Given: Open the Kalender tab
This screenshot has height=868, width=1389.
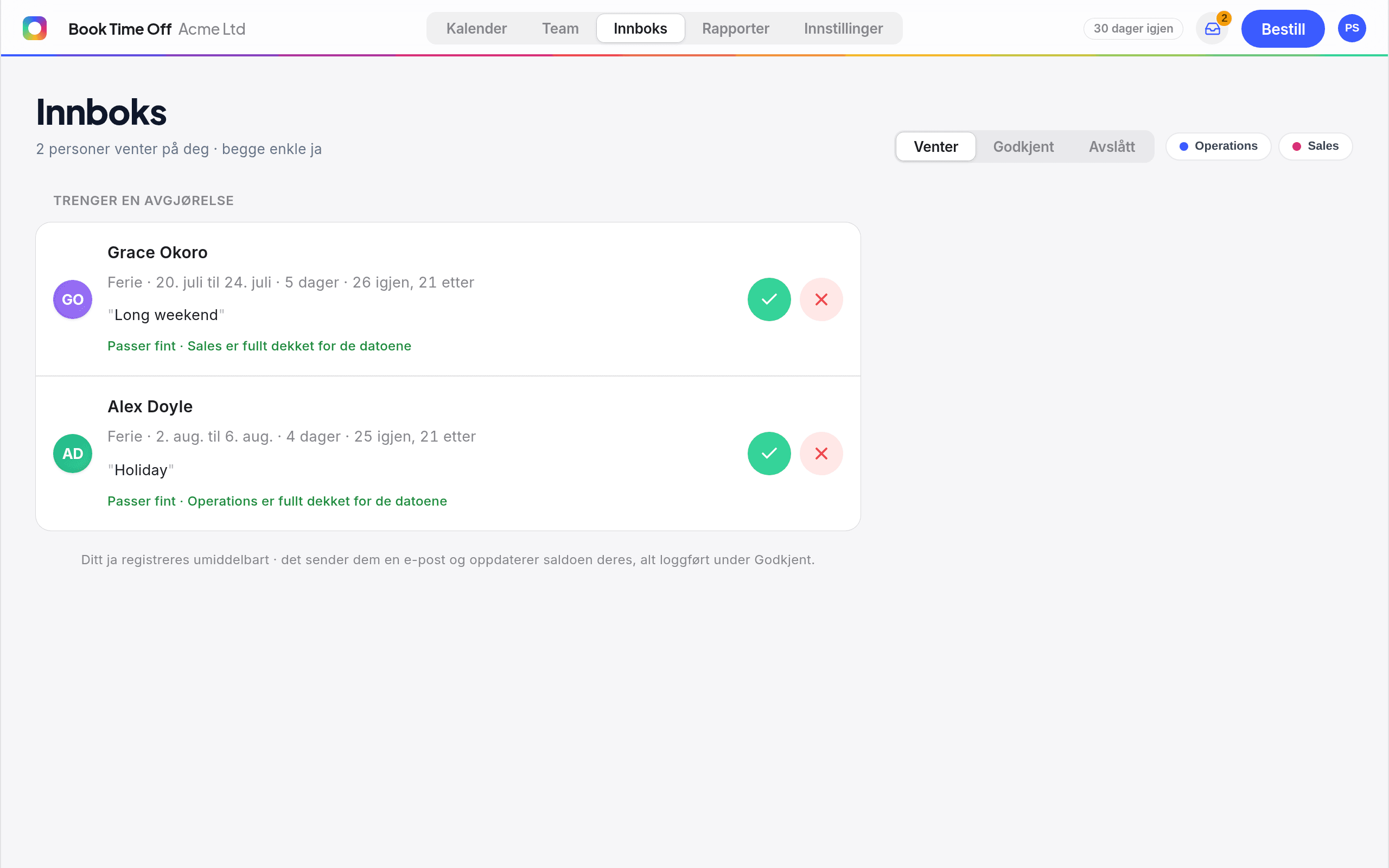Looking at the screenshot, I should coord(476,29).
